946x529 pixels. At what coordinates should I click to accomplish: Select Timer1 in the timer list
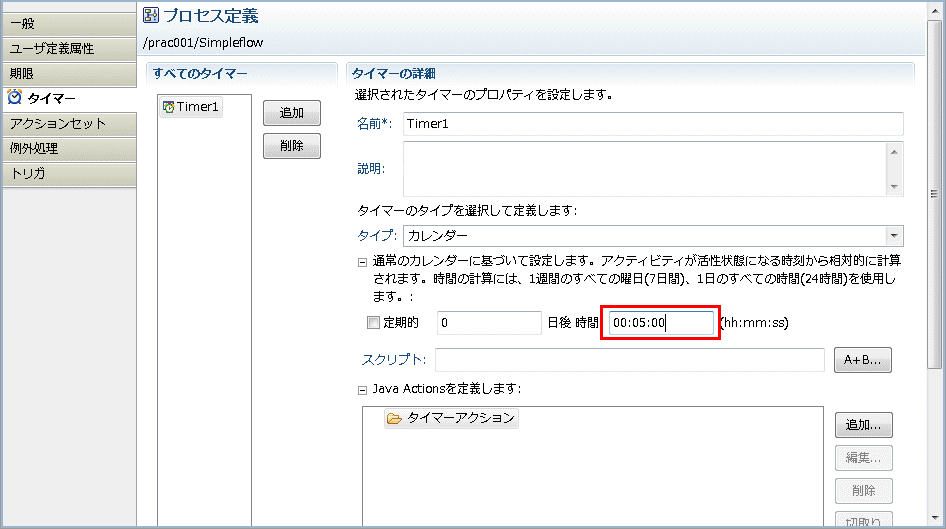click(x=191, y=107)
